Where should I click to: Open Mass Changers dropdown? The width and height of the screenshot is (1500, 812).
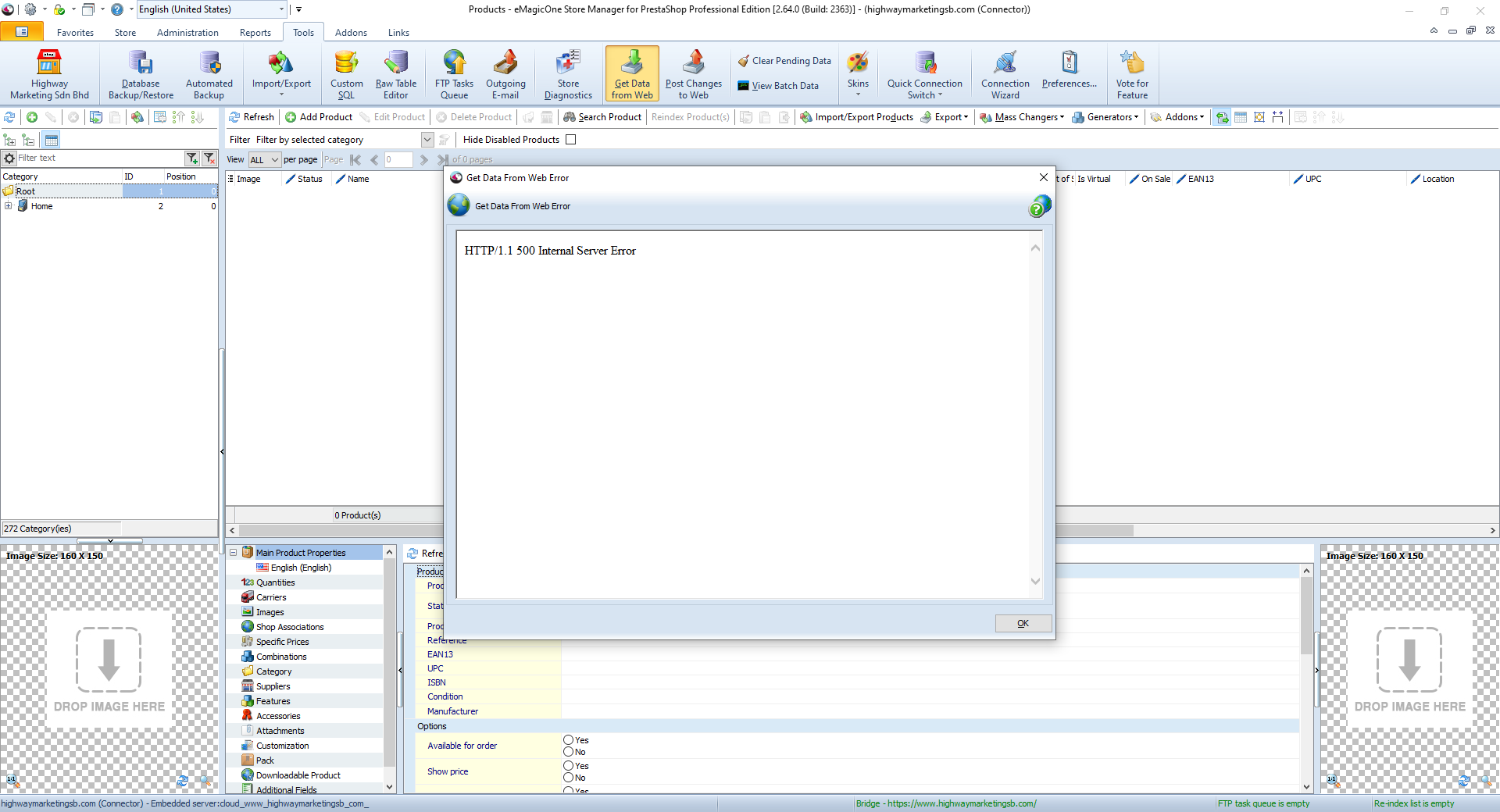(1022, 117)
